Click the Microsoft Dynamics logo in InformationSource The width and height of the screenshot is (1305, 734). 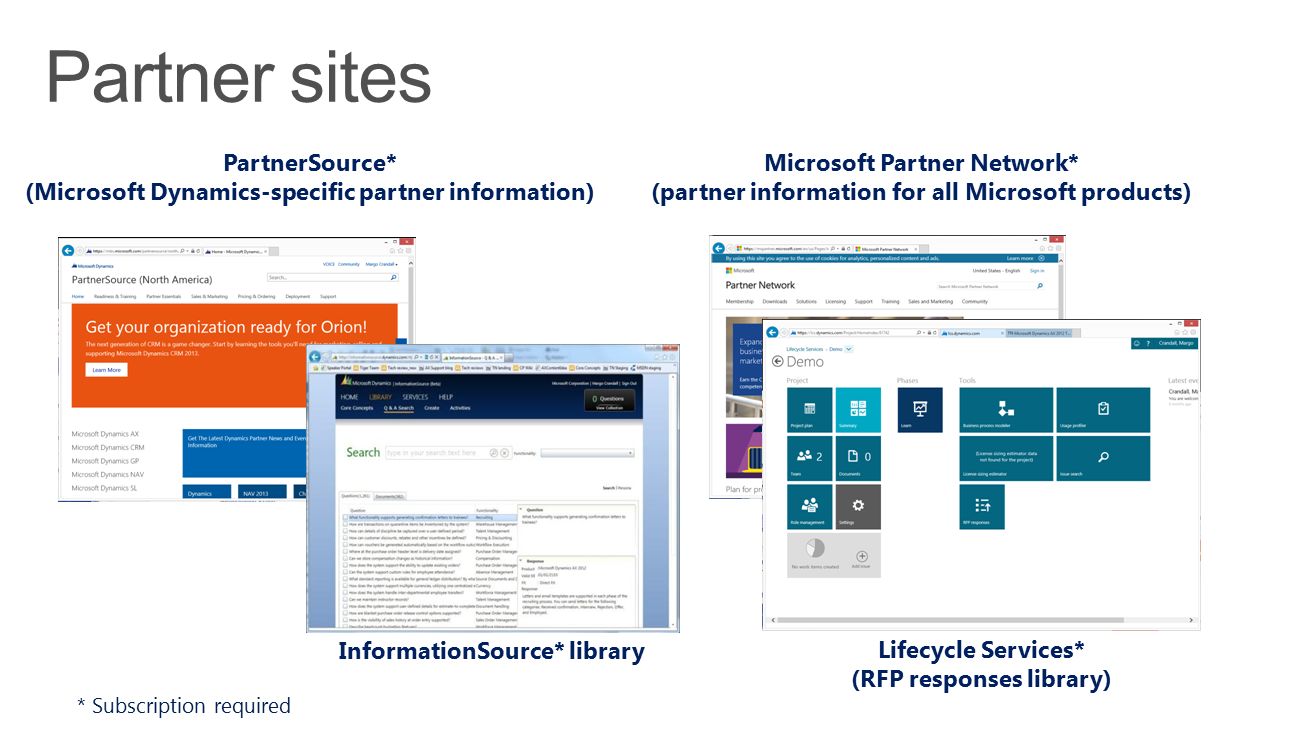click(x=365, y=382)
